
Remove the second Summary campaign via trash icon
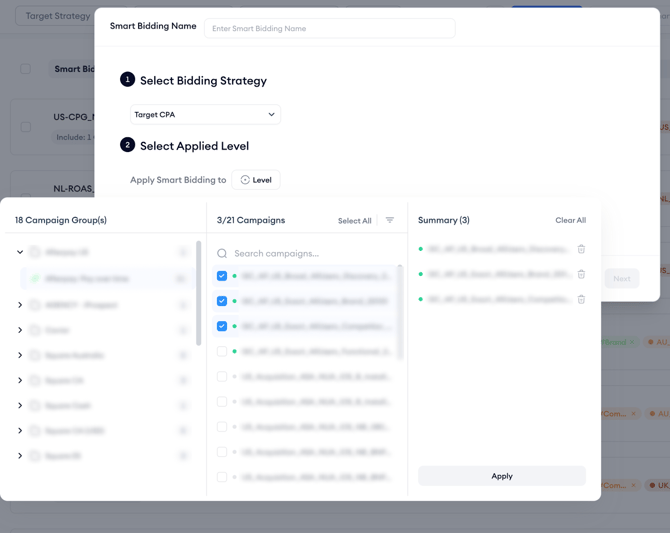[x=581, y=274]
